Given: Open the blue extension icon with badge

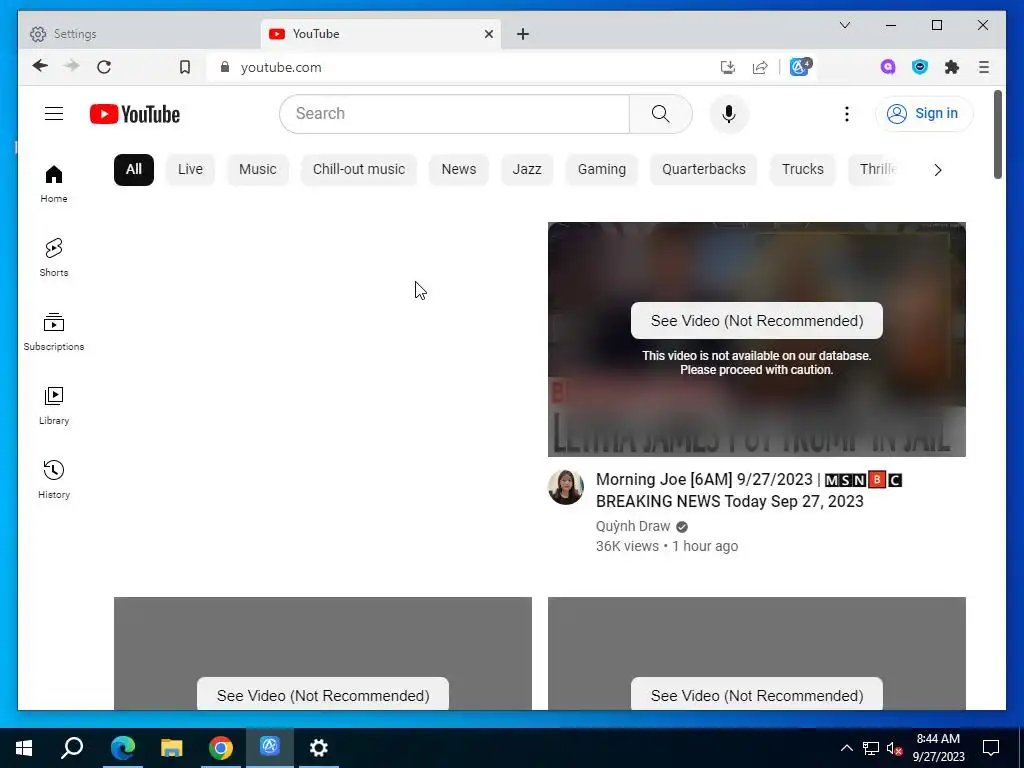Looking at the screenshot, I should (801, 67).
